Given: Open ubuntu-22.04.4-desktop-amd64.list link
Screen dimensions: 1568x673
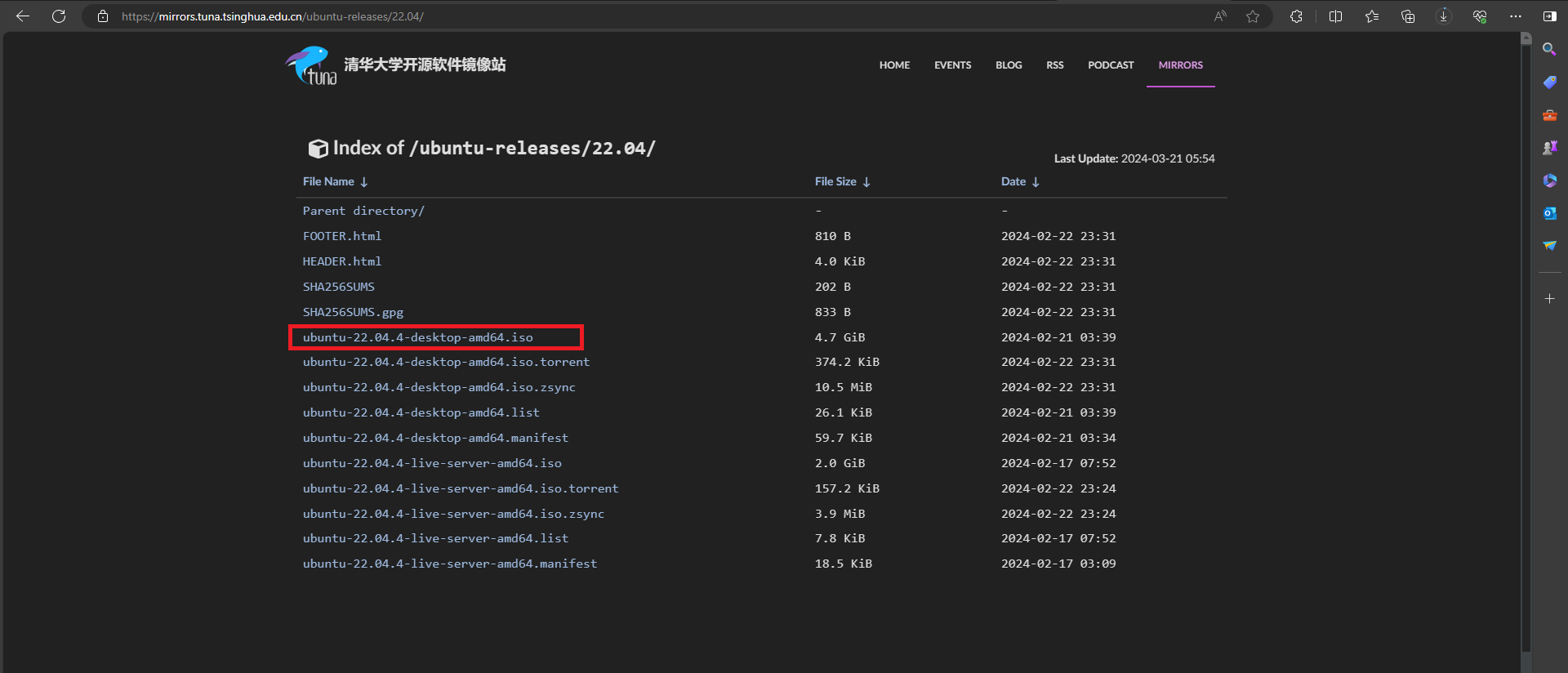Looking at the screenshot, I should click(421, 412).
